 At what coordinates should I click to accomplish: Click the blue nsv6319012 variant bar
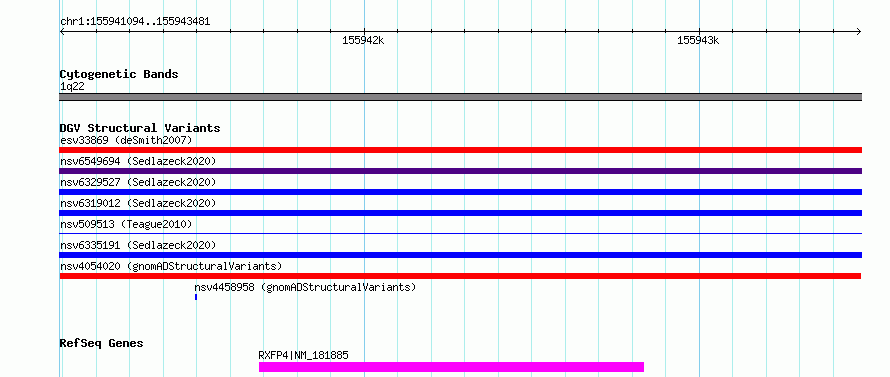(x=460, y=213)
